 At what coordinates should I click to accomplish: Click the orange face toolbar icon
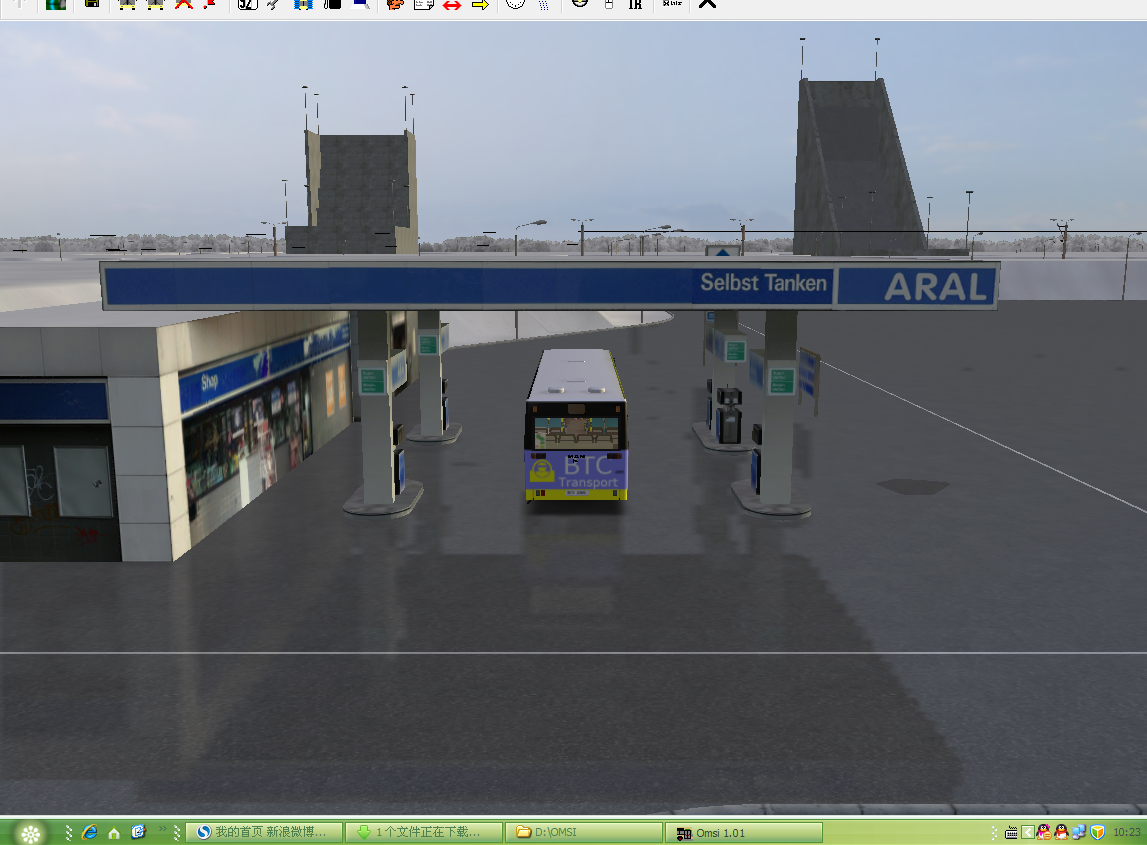pos(395,4)
